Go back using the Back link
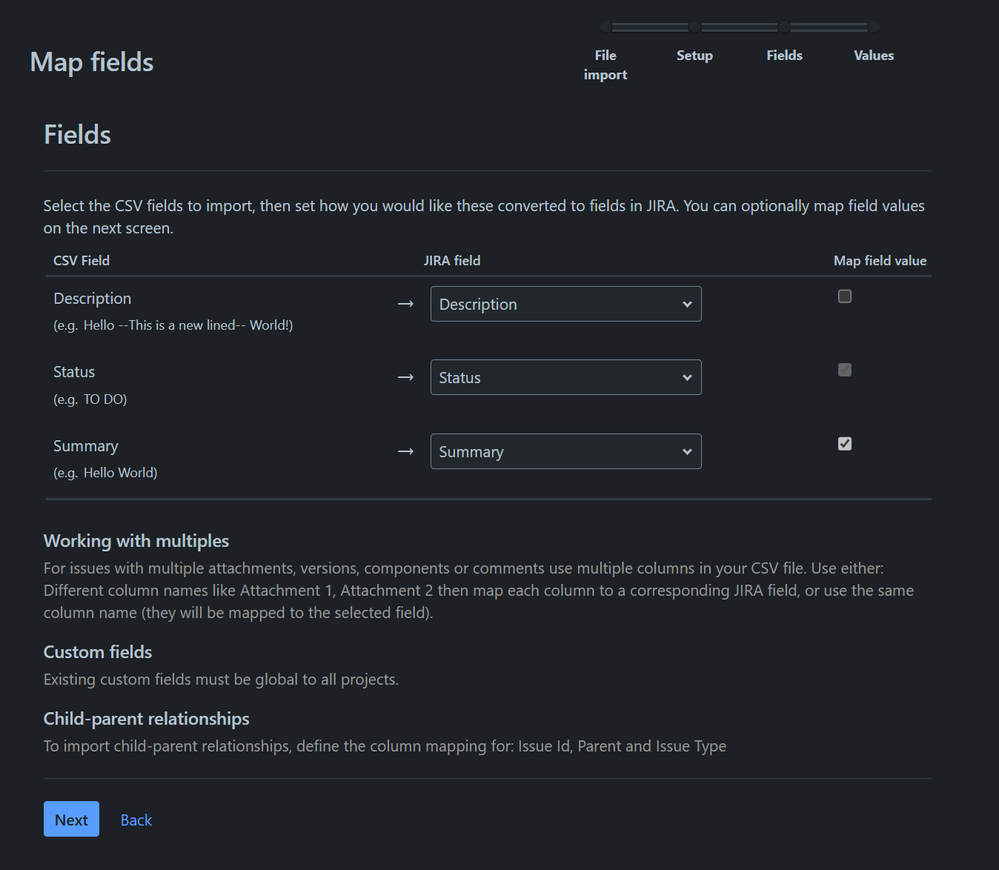This screenshot has width=999, height=870. 136,820
